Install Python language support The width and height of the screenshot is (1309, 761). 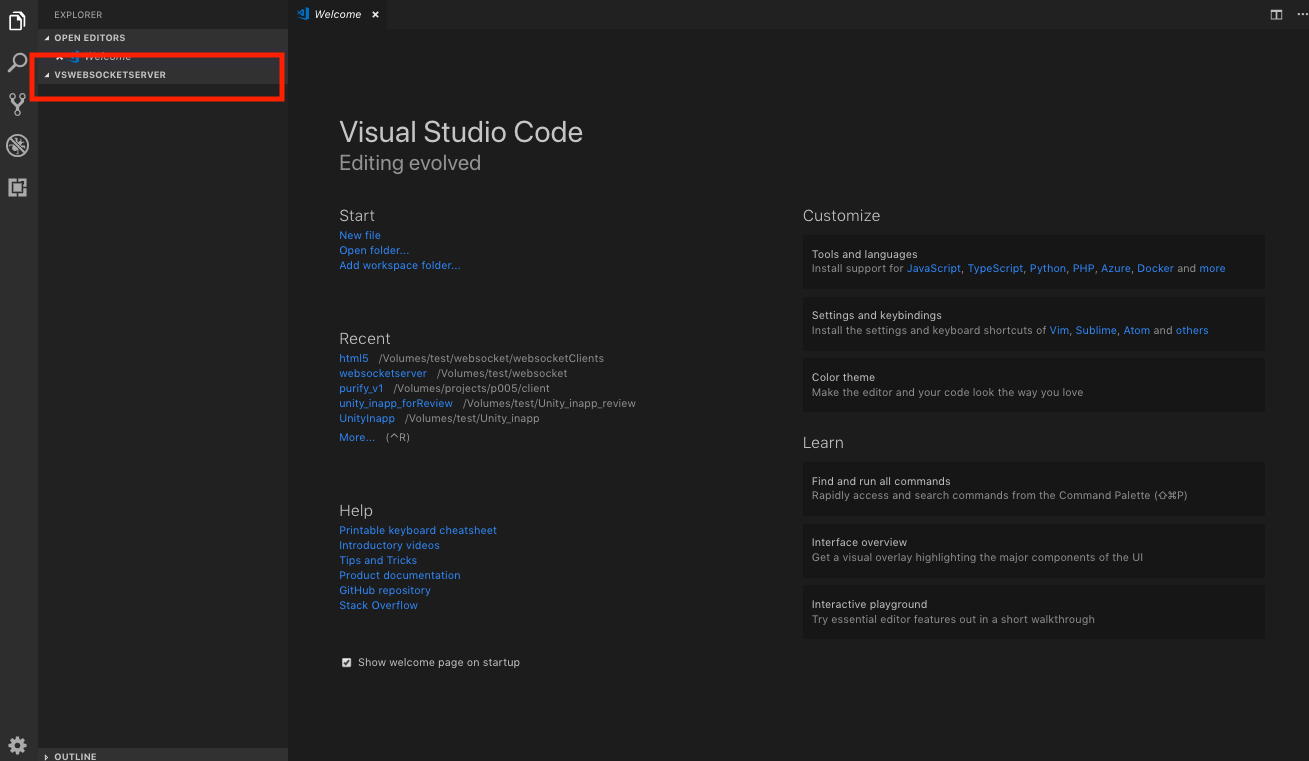pos(1048,268)
